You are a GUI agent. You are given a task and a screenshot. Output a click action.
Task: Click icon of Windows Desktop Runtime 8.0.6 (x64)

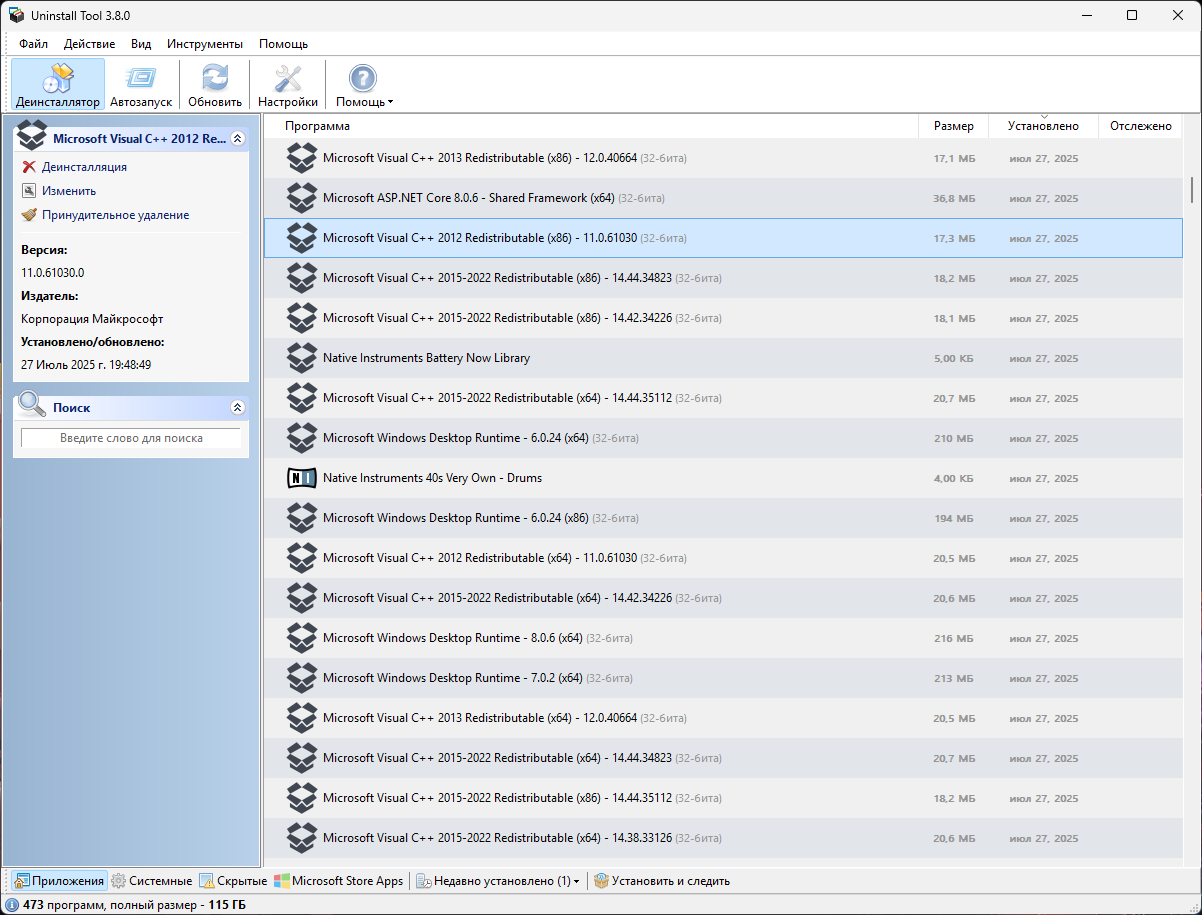301,638
